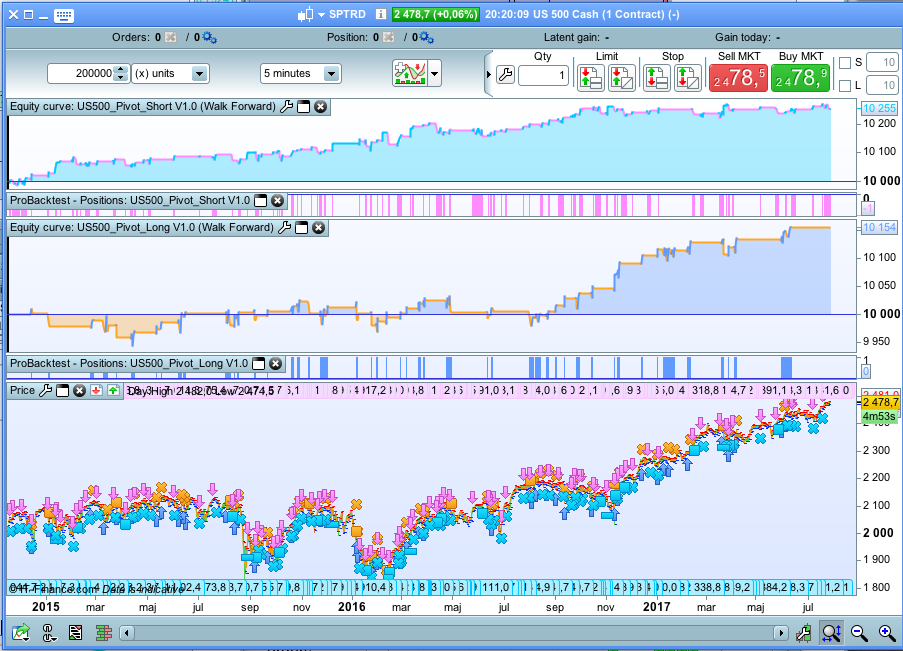Click the keyboard icon in the title bar
Viewport: 903px width, 651px height.
(x=63, y=15)
